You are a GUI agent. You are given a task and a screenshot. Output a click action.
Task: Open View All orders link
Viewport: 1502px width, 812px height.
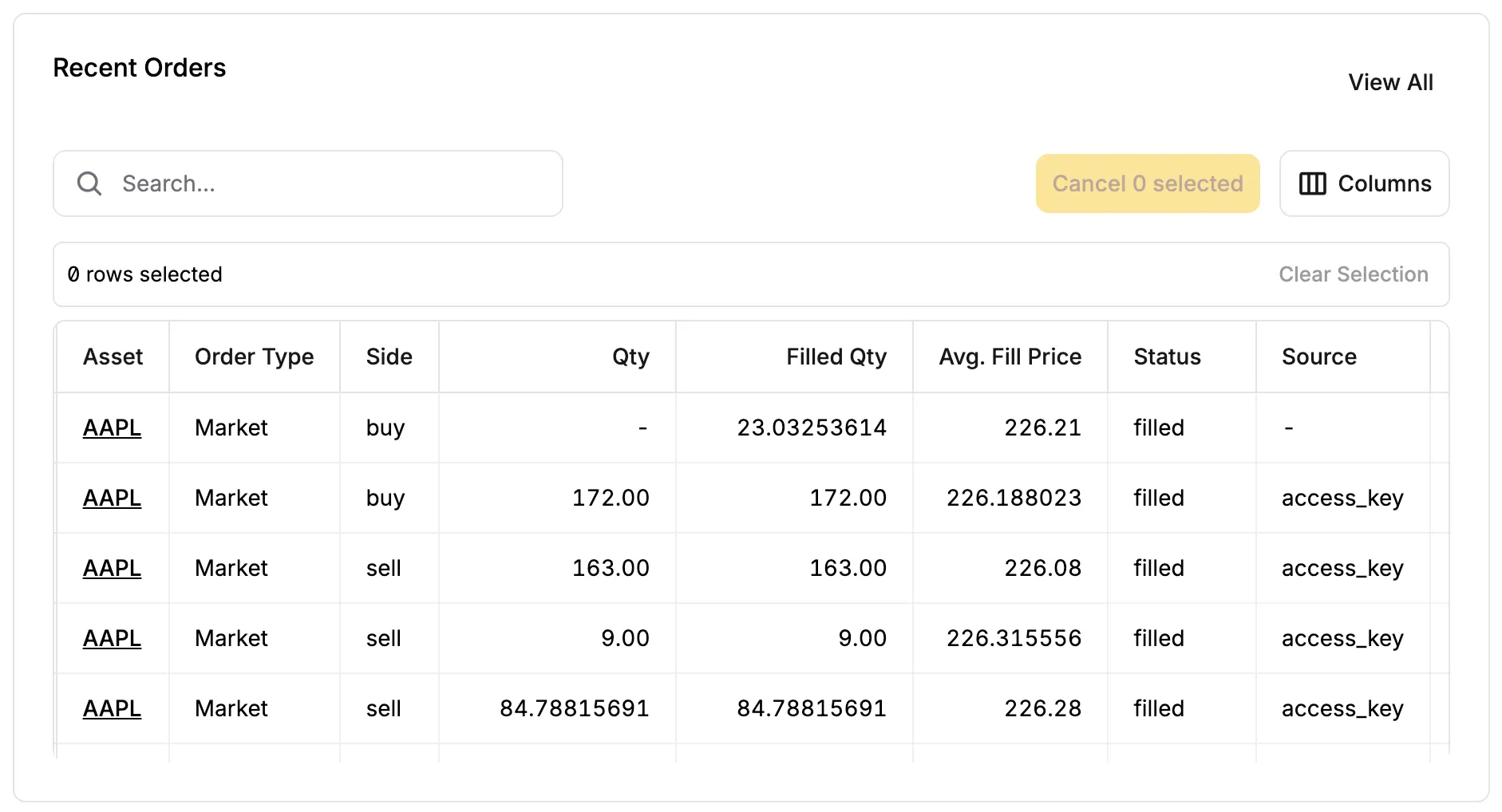tap(1390, 82)
